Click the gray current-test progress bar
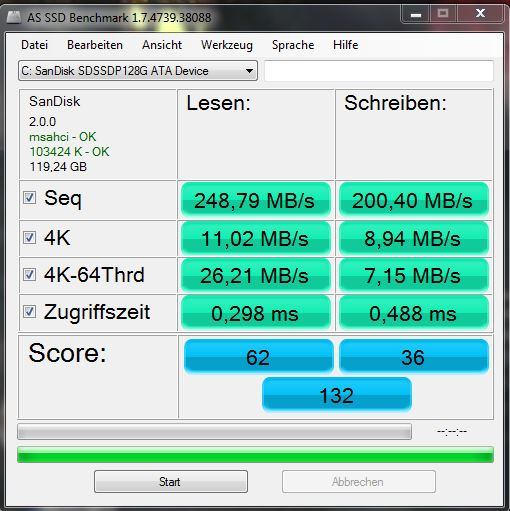510x511 pixels. 214,432
